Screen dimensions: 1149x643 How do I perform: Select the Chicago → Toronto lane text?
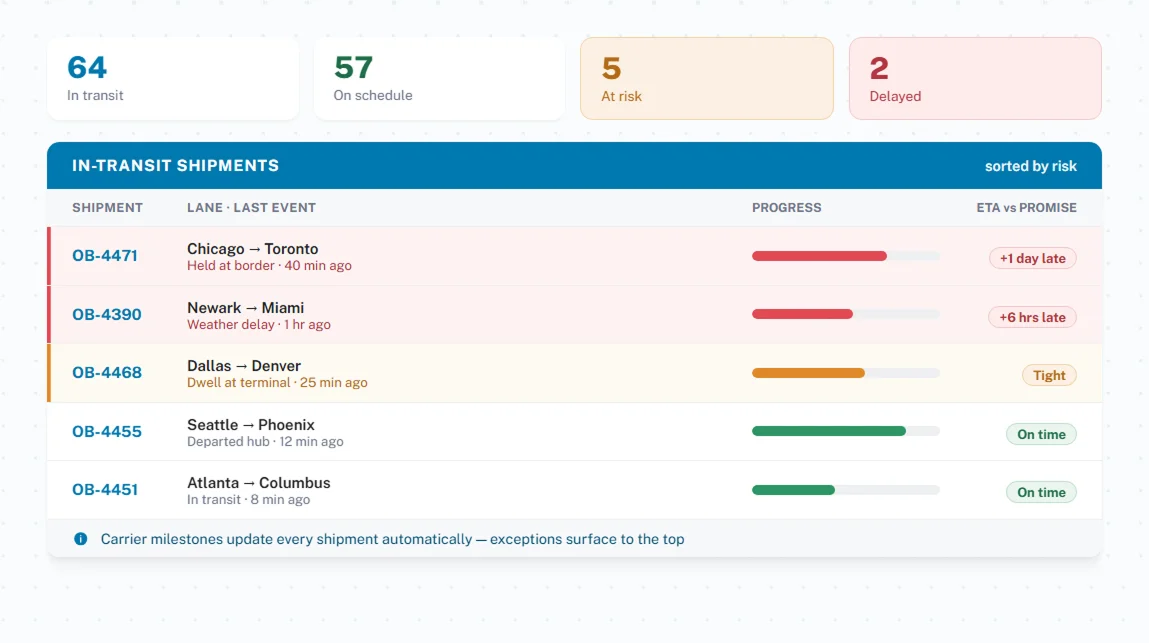(x=252, y=249)
